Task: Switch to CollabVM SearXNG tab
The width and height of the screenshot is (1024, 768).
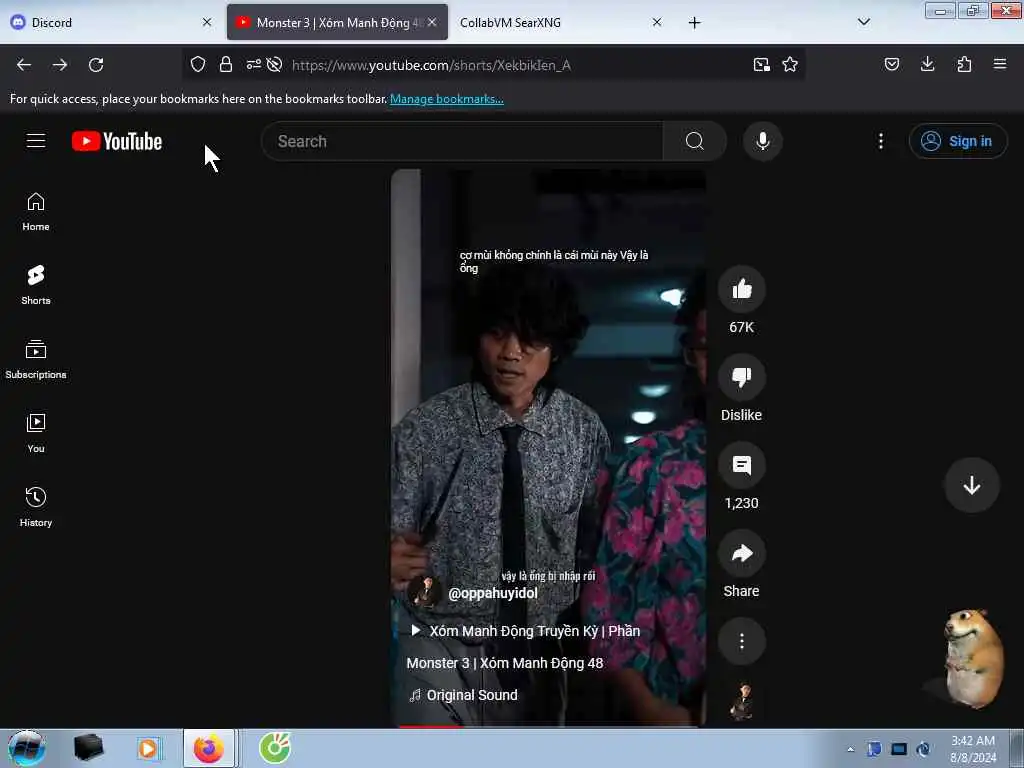Action: 555,22
